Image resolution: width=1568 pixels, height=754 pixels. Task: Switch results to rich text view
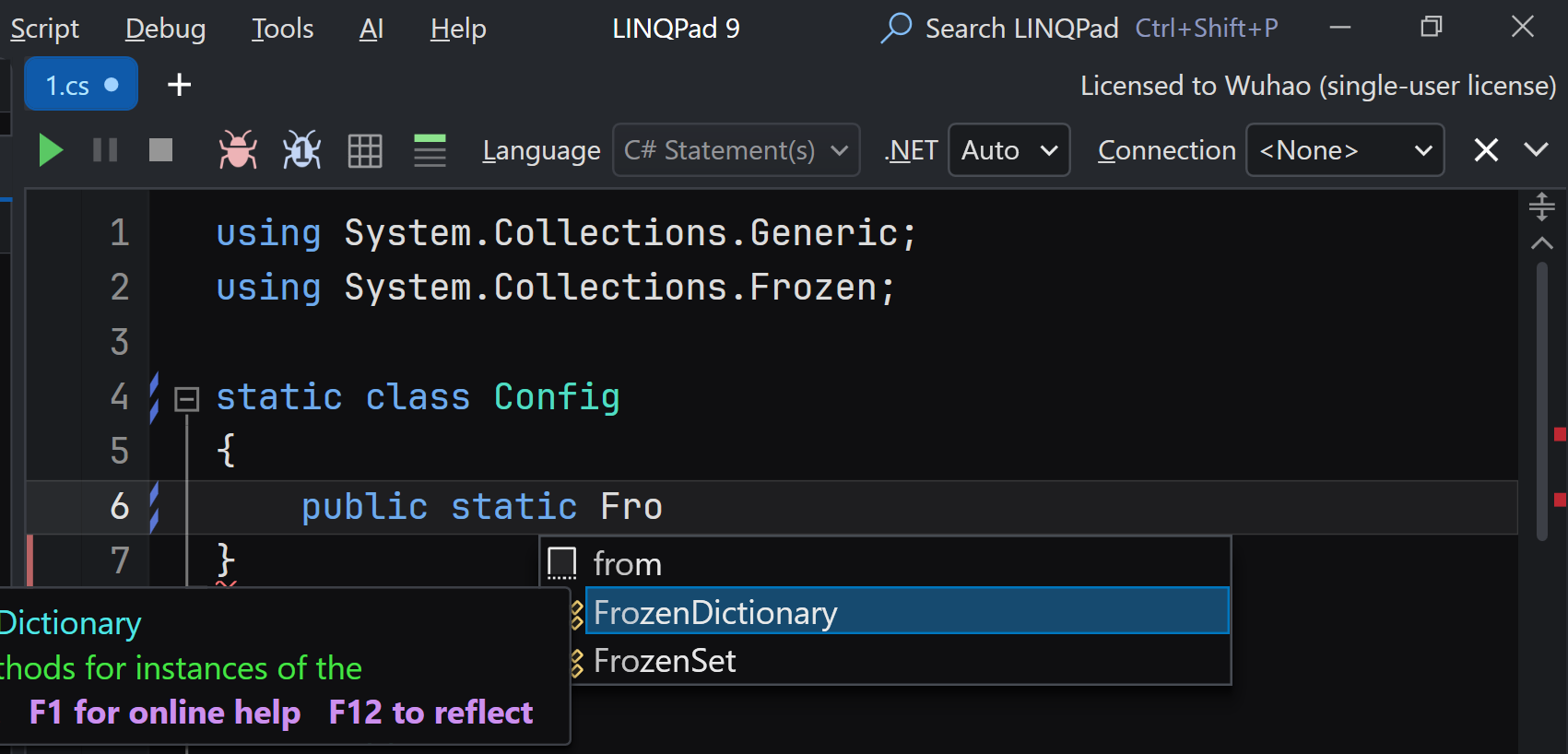[x=430, y=150]
